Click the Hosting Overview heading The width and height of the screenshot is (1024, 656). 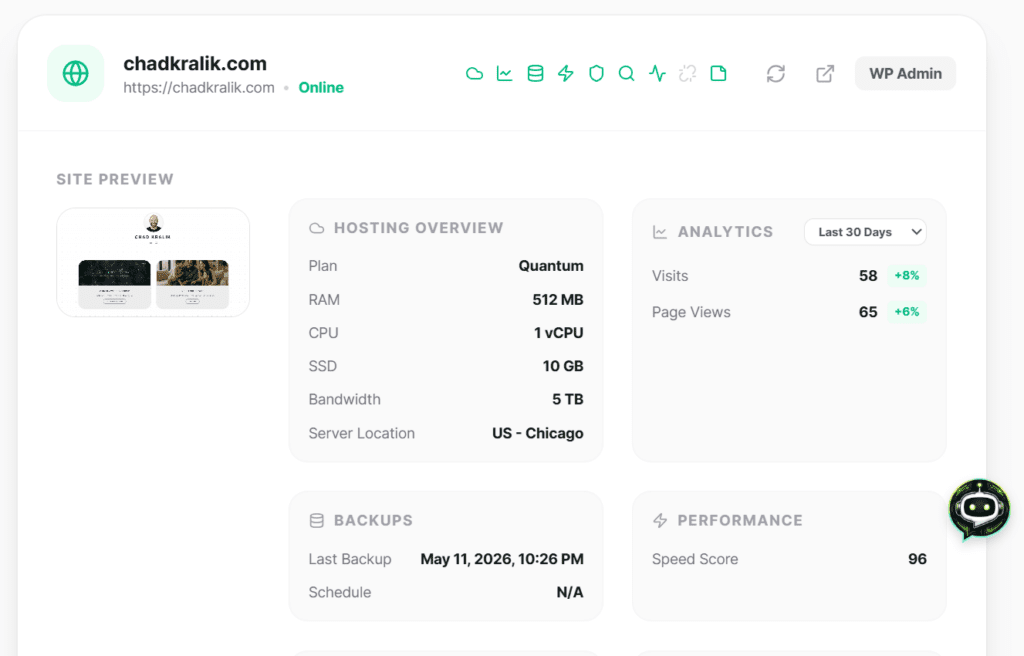coord(419,228)
